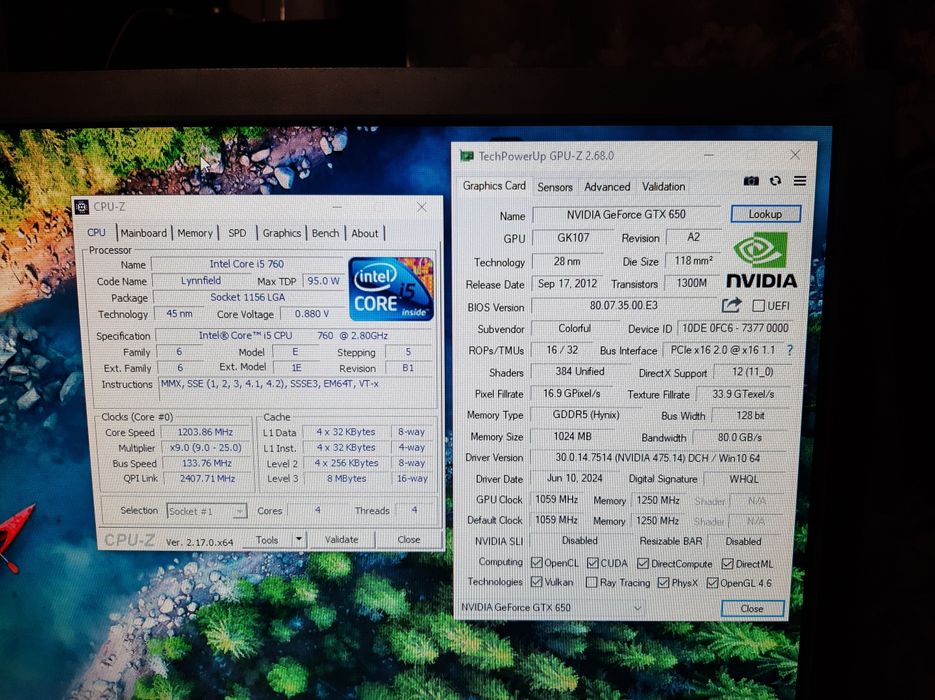Click the BIOS Version field 80.07.35.00.E3

point(624,306)
